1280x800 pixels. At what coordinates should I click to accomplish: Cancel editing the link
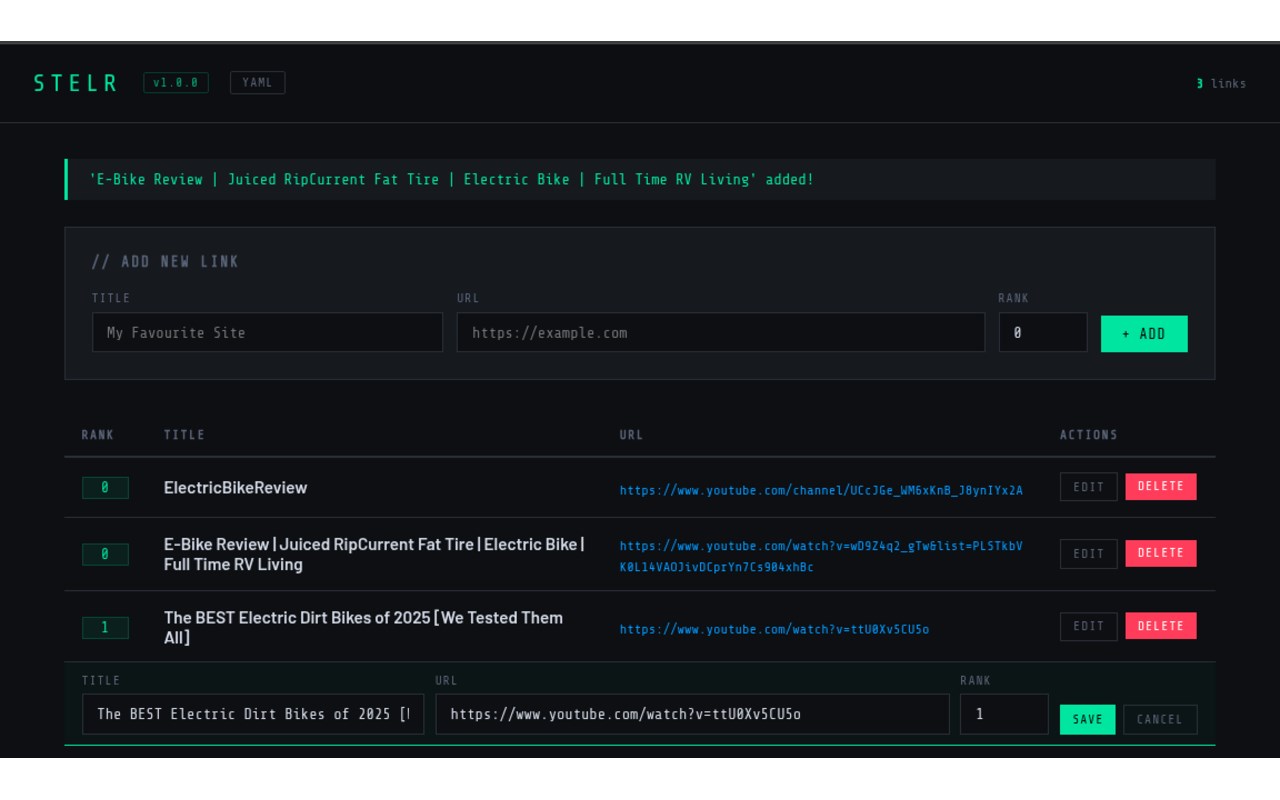pyautogui.click(x=1160, y=720)
